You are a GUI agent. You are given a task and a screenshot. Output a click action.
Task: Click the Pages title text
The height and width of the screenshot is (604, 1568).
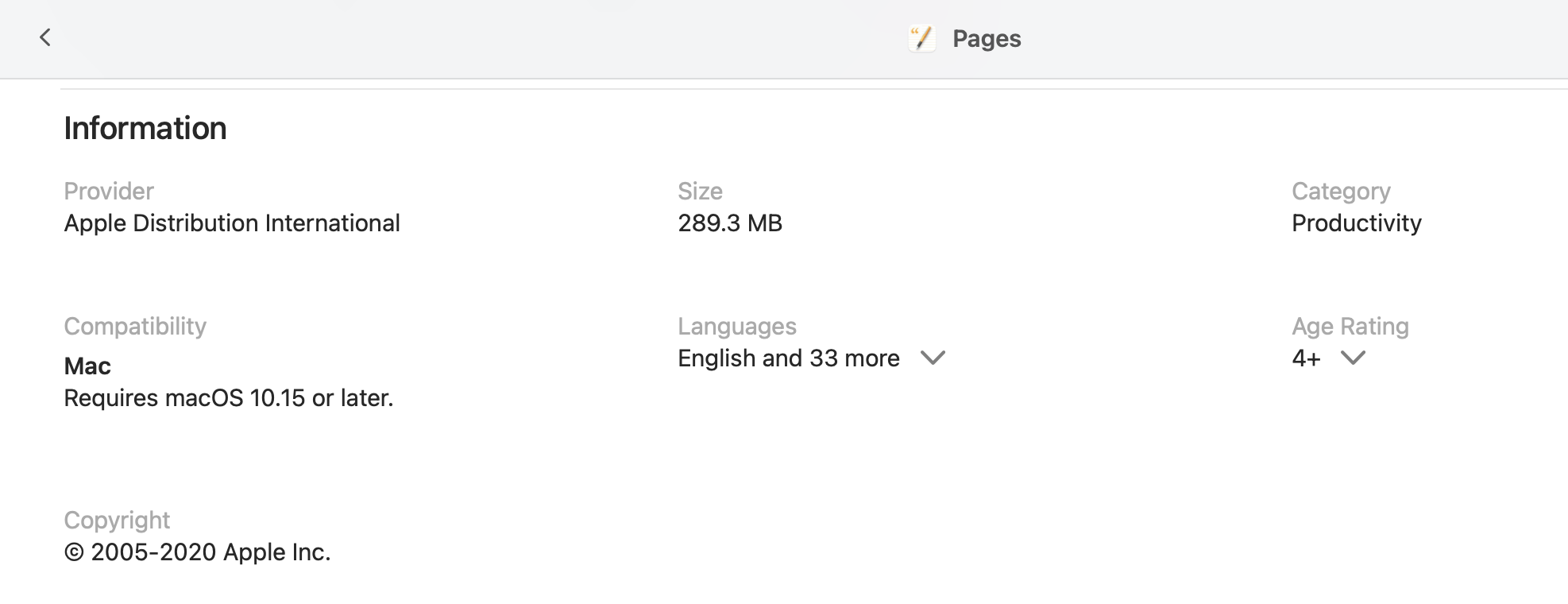tap(987, 38)
